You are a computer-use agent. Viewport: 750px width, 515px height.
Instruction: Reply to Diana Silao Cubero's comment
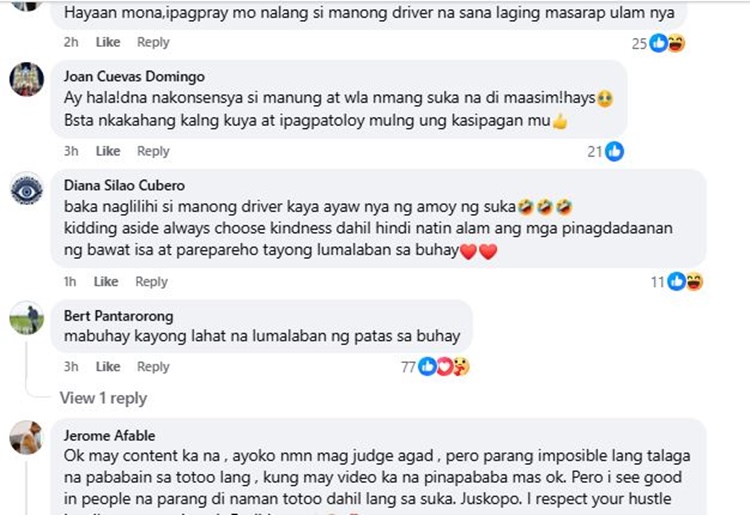click(x=151, y=282)
